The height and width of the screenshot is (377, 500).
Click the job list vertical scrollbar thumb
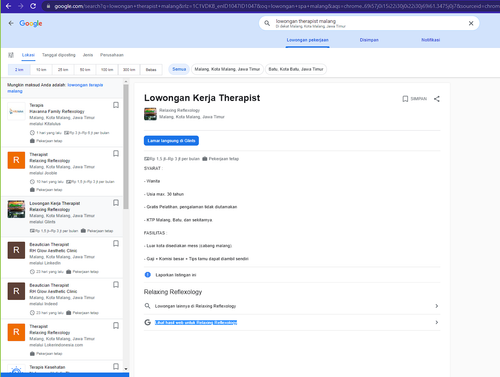pos(126,147)
